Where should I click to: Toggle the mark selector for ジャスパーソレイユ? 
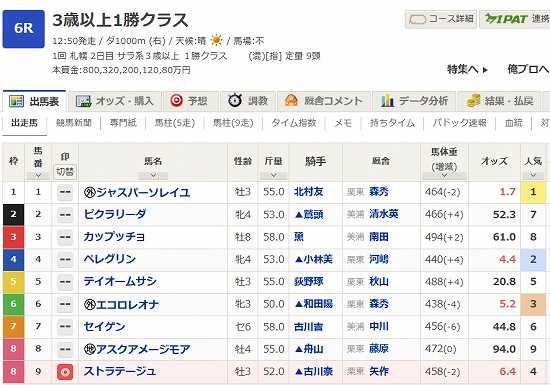(65, 192)
